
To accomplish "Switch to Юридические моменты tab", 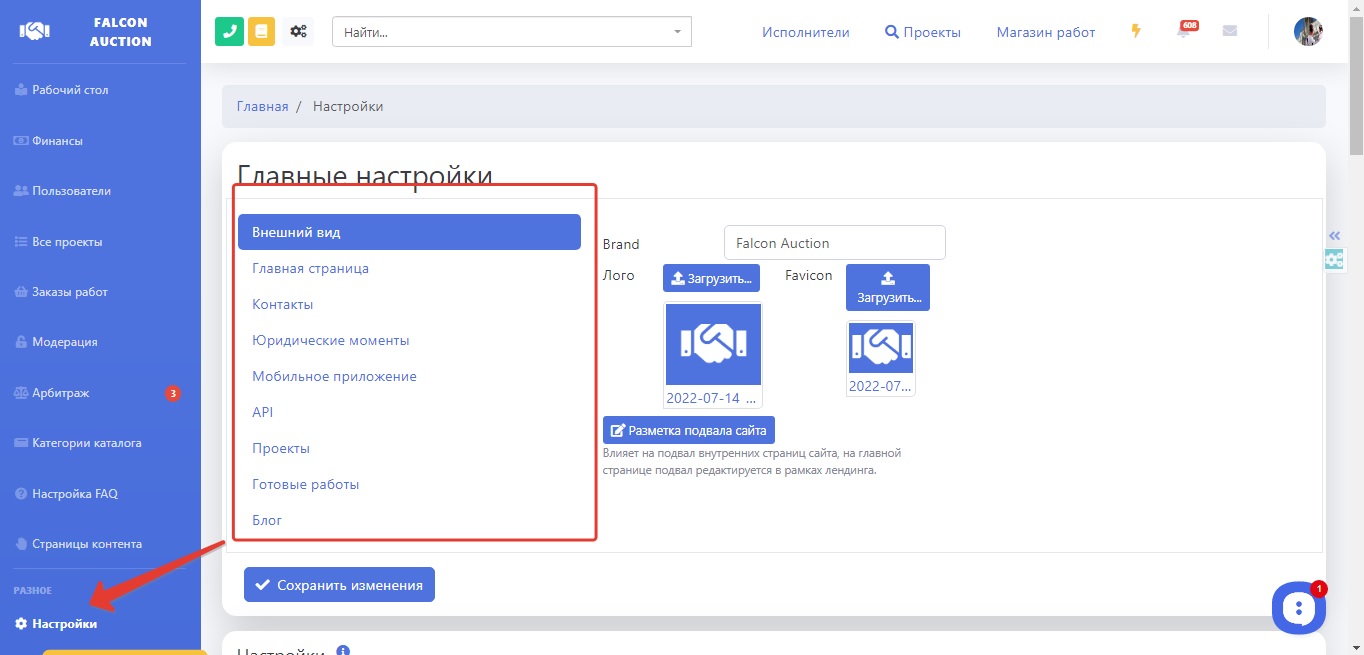I will (x=330, y=340).
